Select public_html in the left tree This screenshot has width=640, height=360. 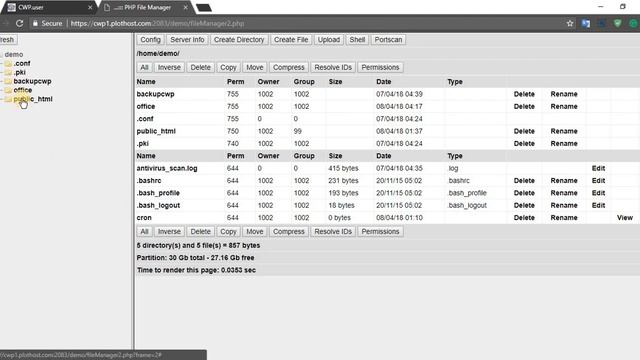[33, 99]
